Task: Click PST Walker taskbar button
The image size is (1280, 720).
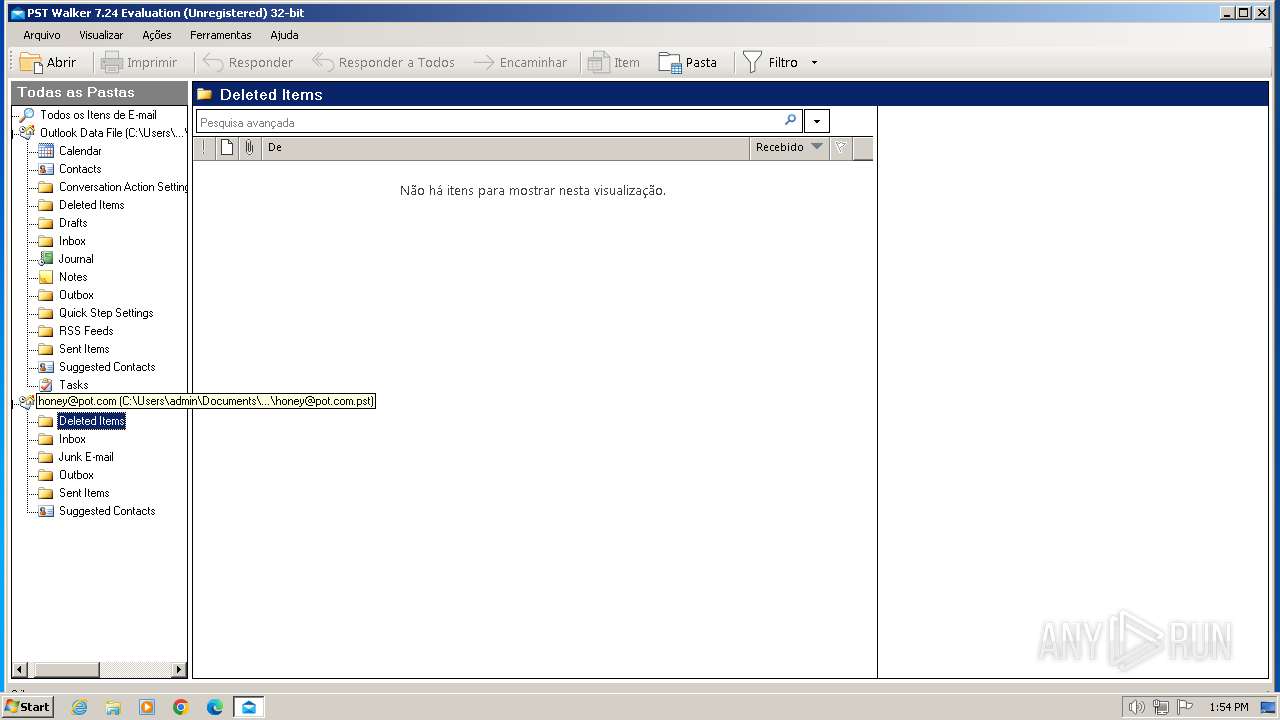Action: click(248, 707)
